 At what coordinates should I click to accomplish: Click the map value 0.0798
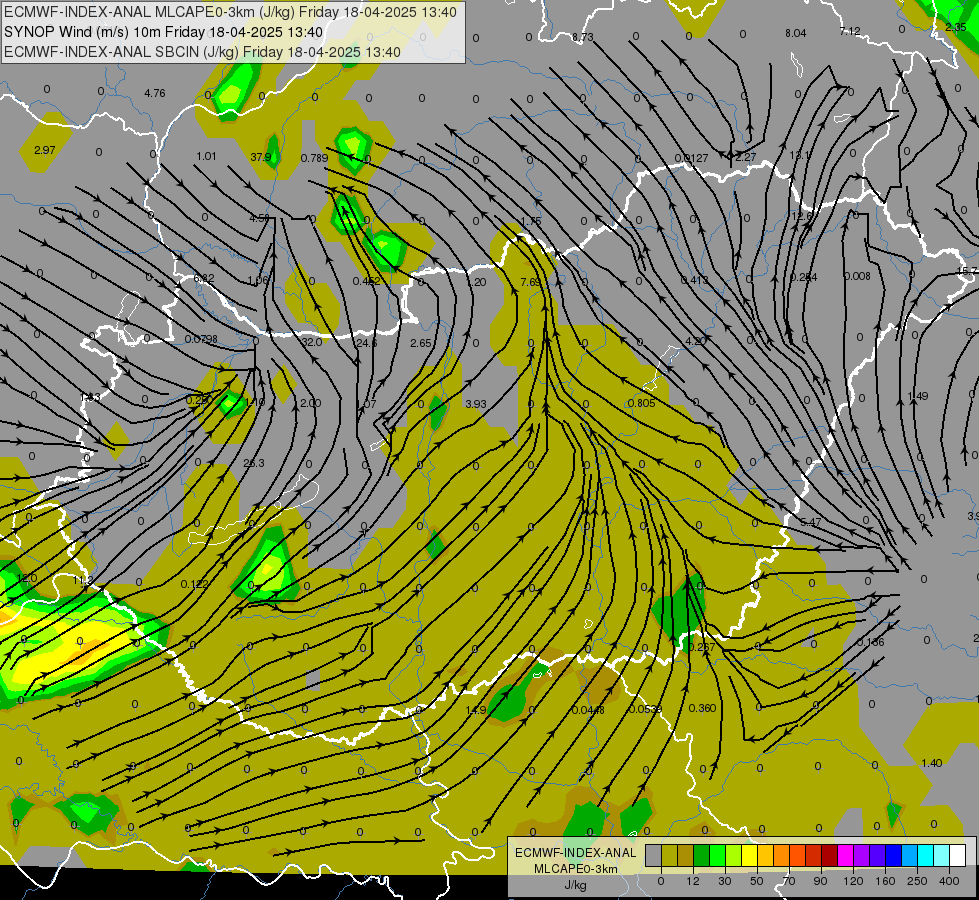201,339
